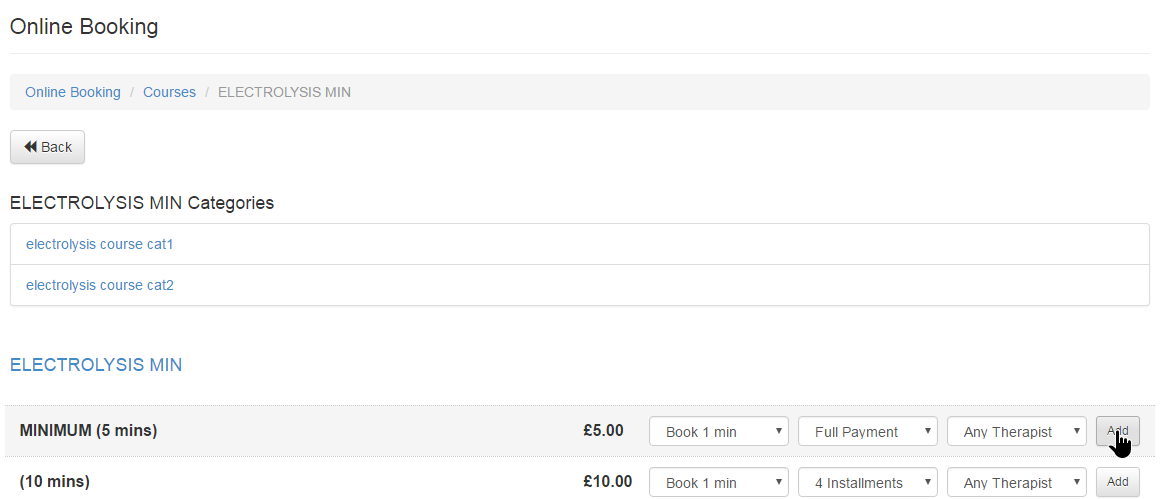Click the Online Booking page heading
Image resolution: width=1168 pixels, height=499 pixels.
click(84, 27)
